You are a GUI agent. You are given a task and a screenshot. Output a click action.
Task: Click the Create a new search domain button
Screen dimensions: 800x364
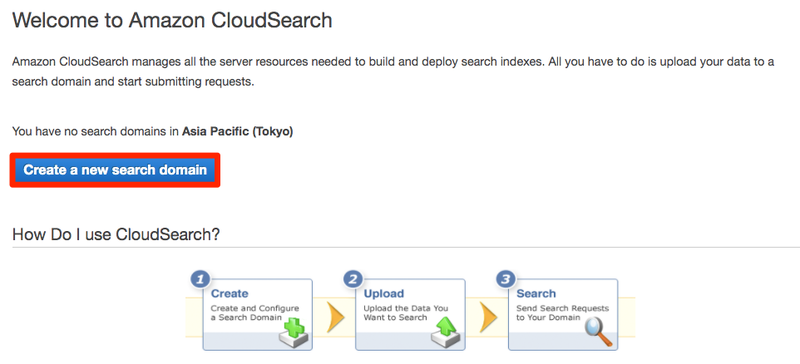pyautogui.click(x=115, y=170)
